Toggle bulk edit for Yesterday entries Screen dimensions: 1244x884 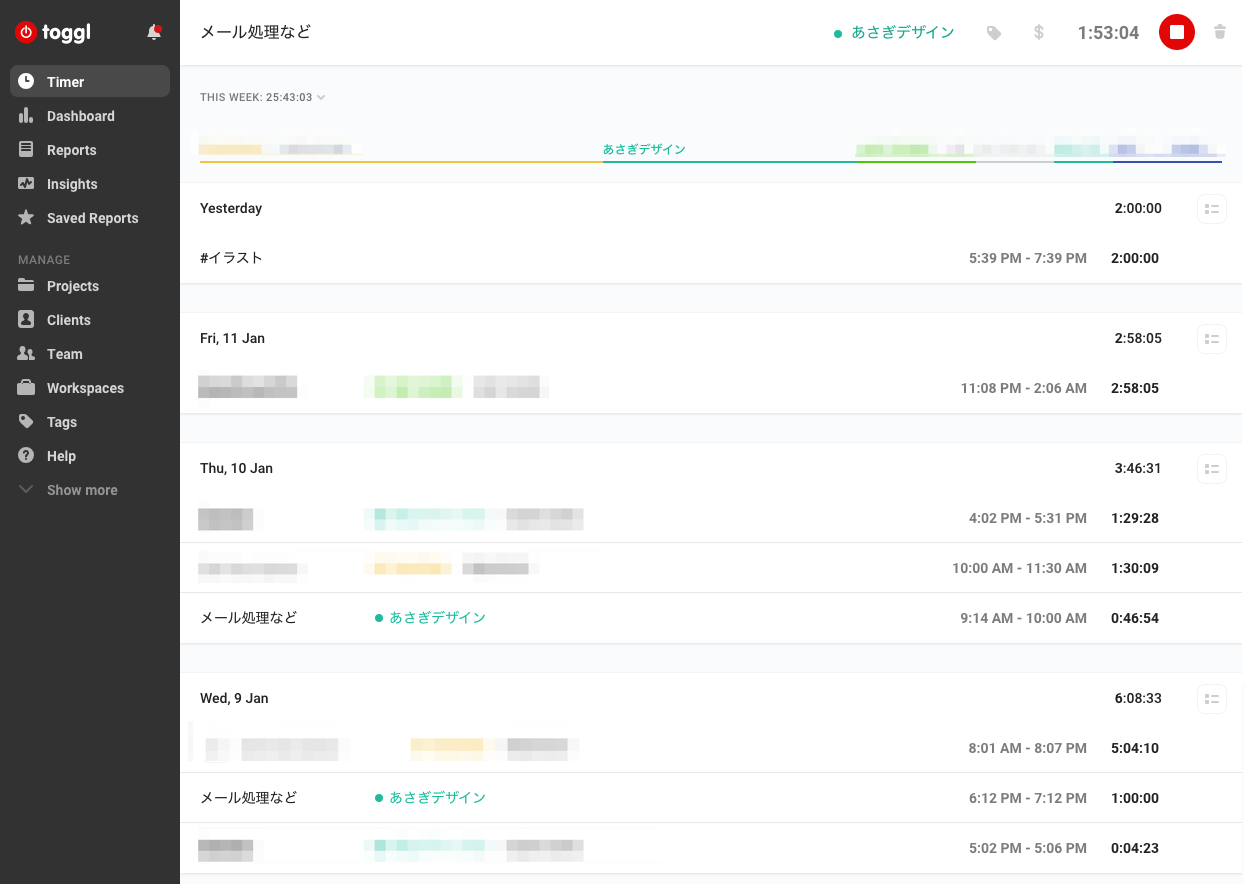coord(1212,209)
